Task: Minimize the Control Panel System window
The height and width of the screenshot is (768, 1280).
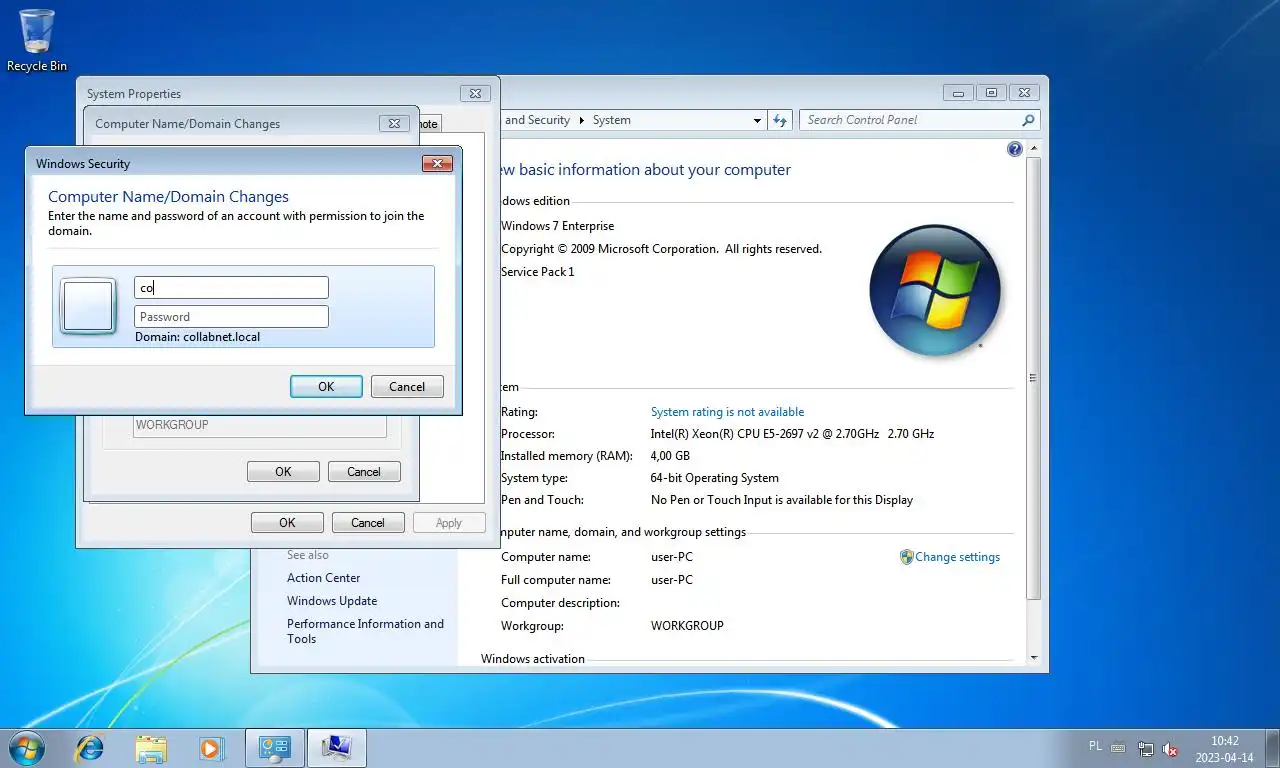Action: point(959,93)
